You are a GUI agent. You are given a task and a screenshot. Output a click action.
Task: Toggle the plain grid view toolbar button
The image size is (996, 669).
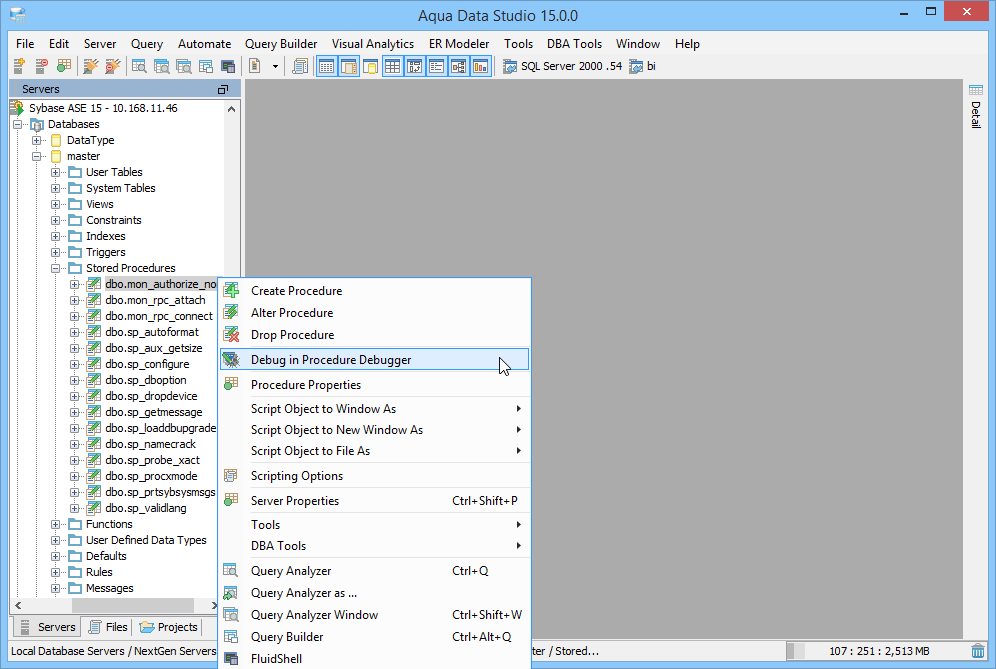click(393, 66)
